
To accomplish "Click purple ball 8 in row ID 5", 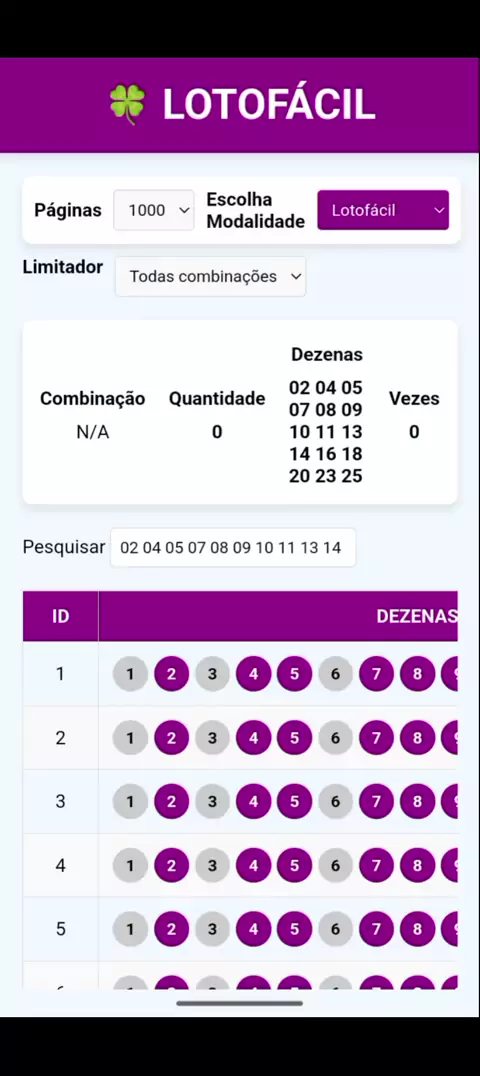I will tap(418, 929).
